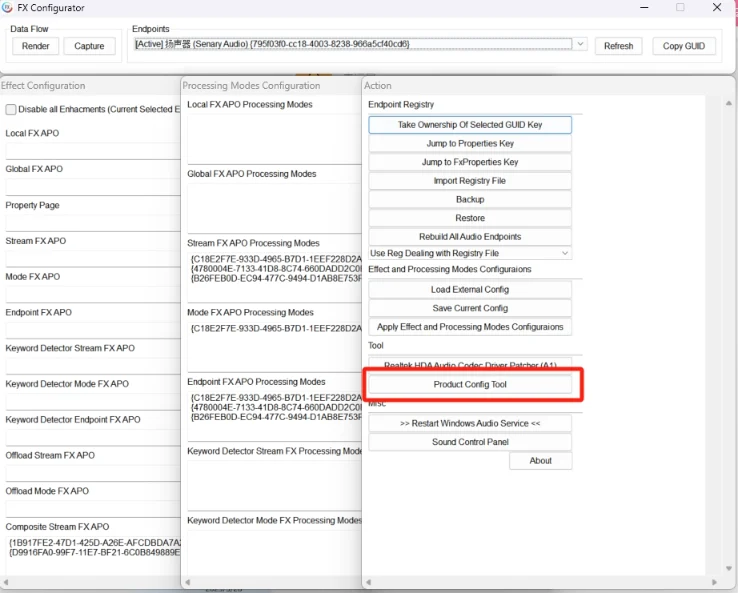This screenshot has height=593, width=738.
Task: Click Restart Windows Audio Service button
Action: [x=470, y=423]
